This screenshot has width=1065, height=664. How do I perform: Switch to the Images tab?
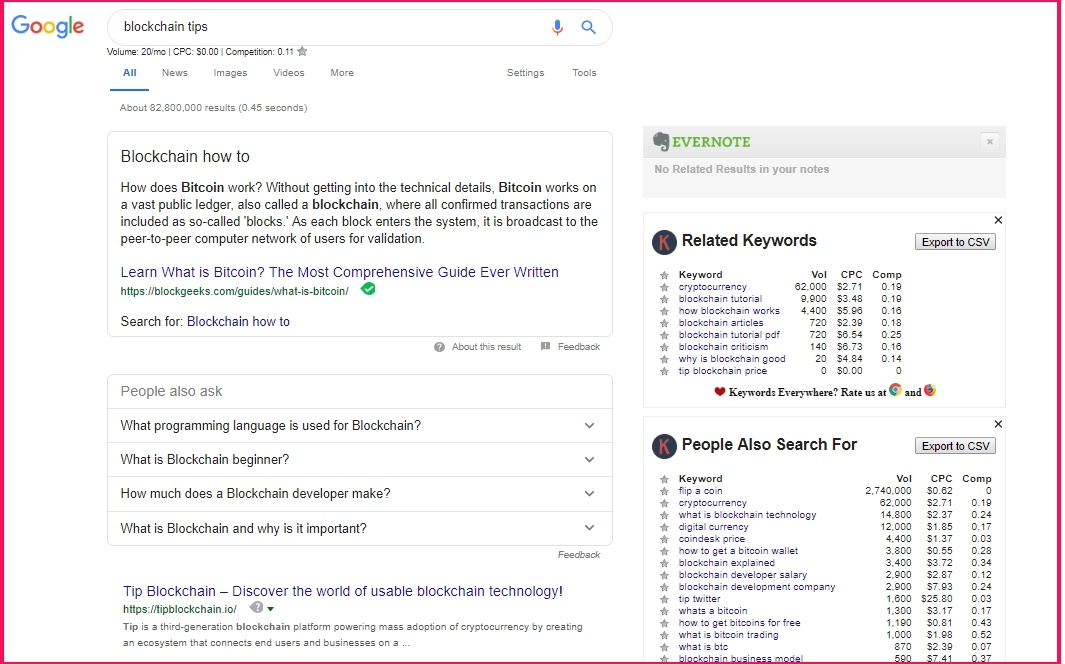[230, 73]
